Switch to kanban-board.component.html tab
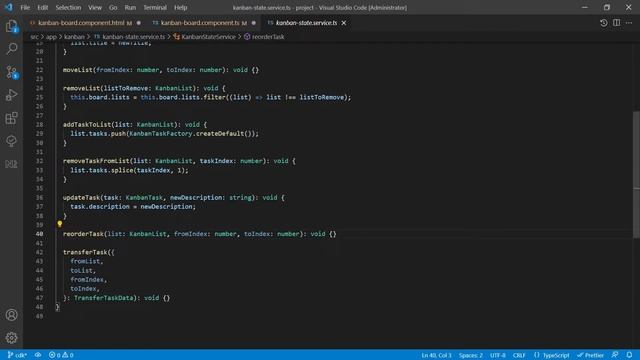 pos(84,23)
